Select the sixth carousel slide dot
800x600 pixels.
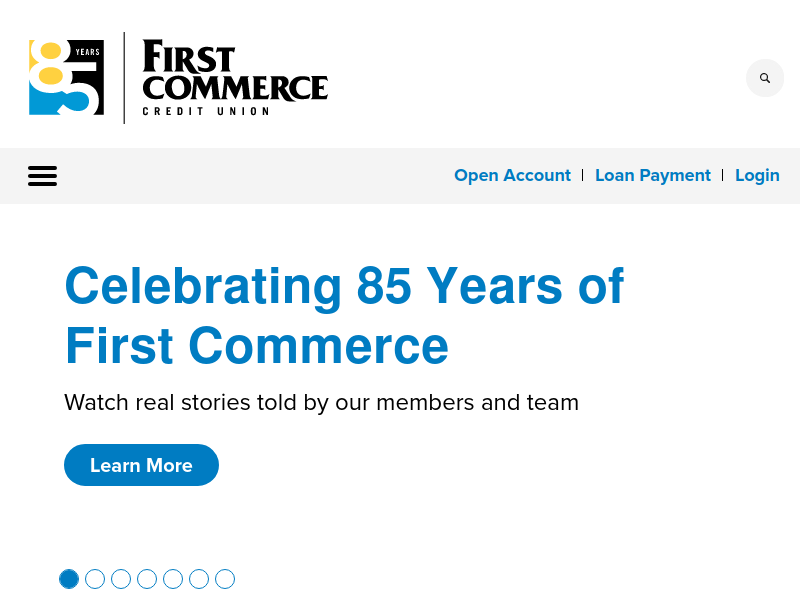tap(199, 579)
